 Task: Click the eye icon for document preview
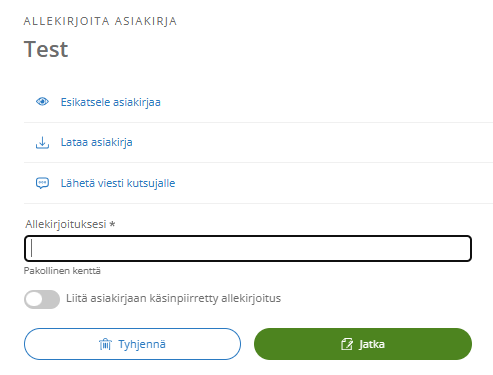(x=42, y=102)
